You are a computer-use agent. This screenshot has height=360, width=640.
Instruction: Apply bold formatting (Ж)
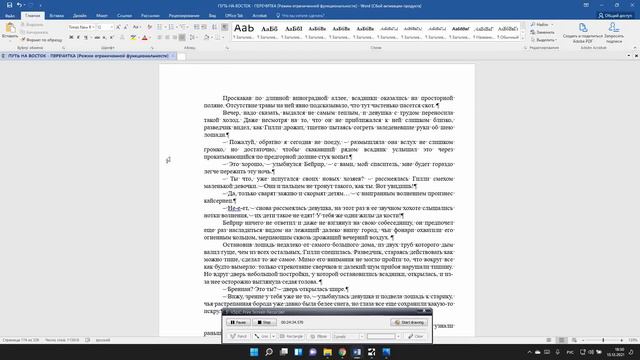[x=71, y=38]
